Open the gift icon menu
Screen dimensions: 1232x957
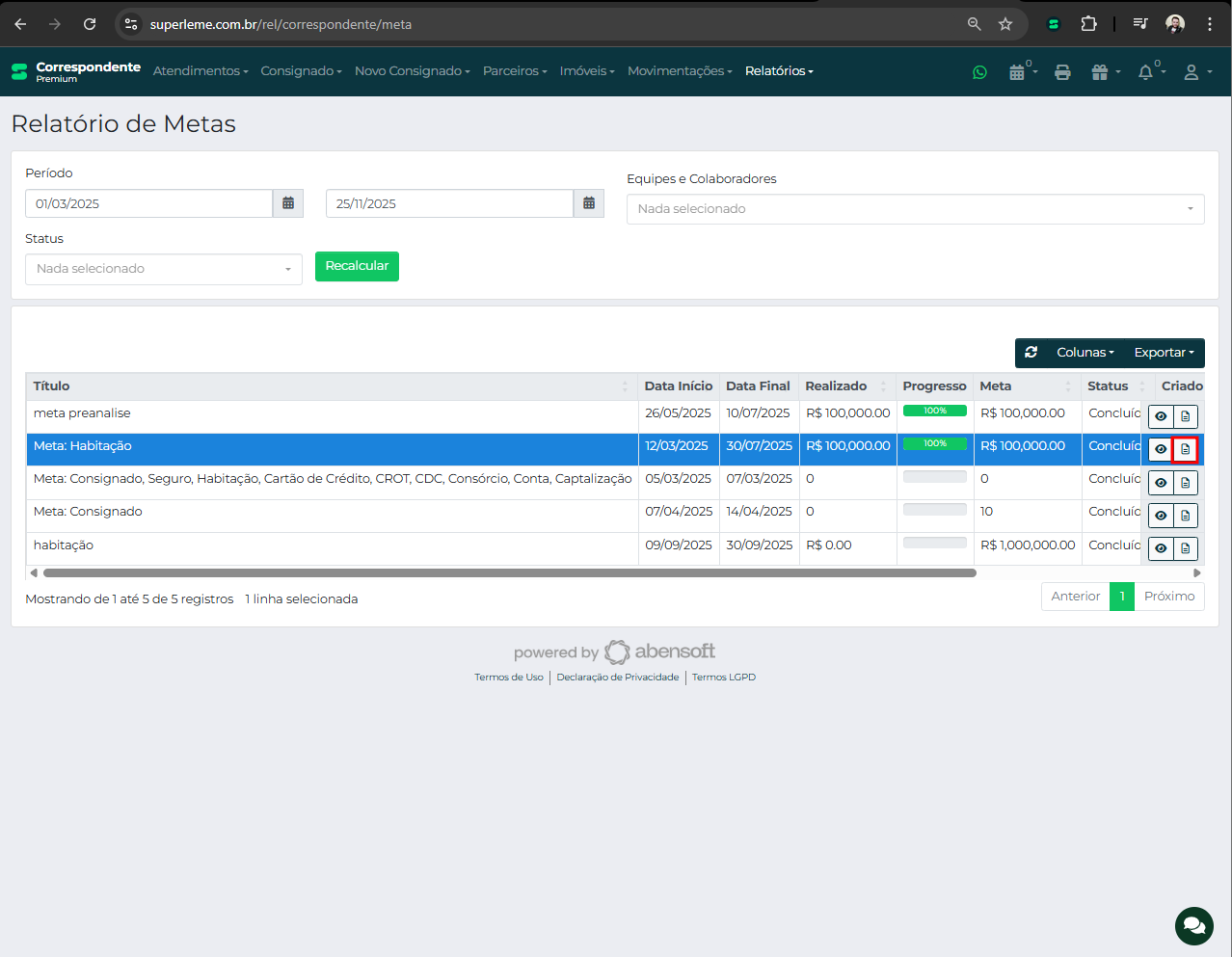click(x=1101, y=72)
